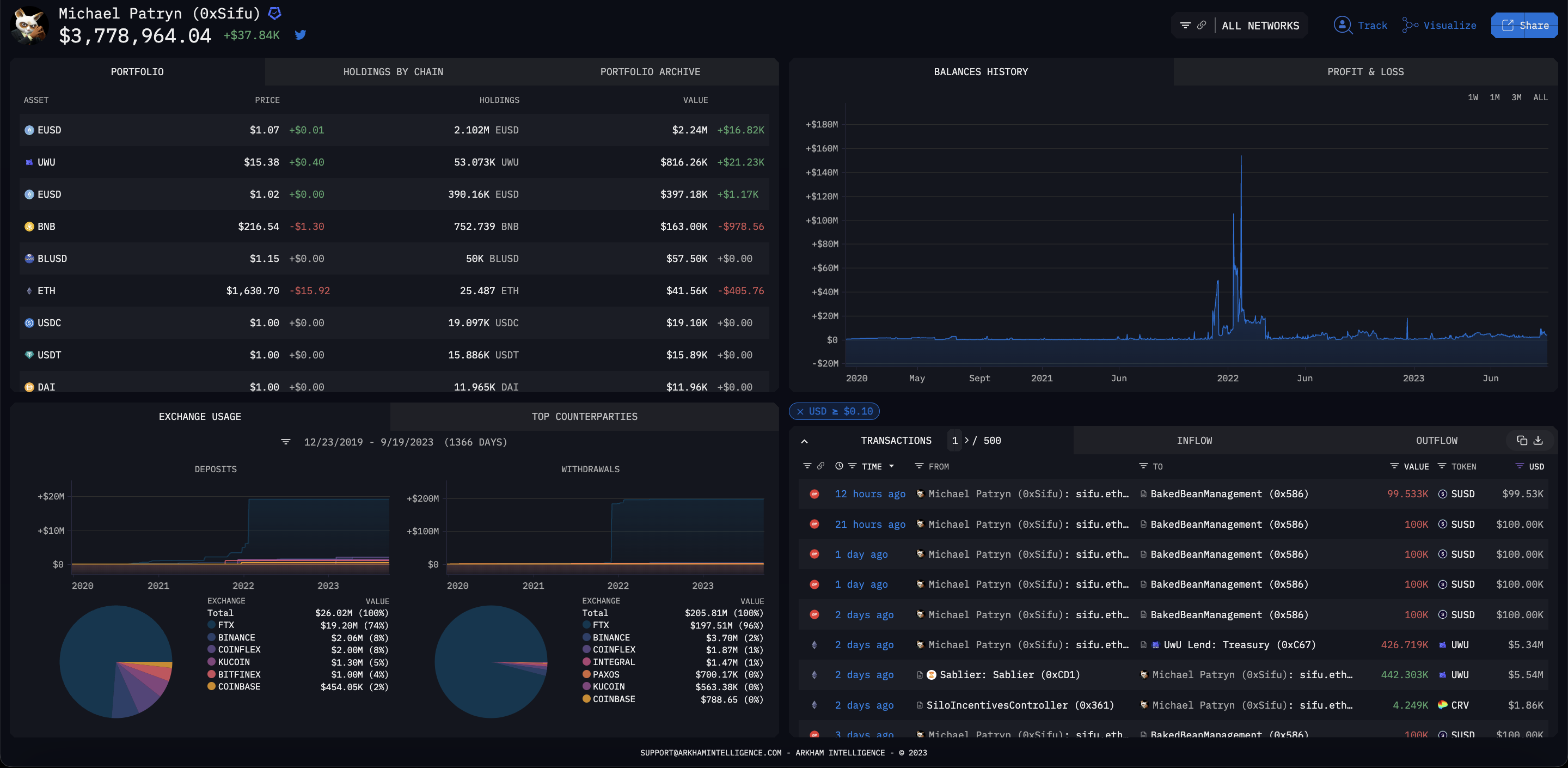The width and height of the screenshot is (1568, 768).
Task: Open the TIME sort dropdown arrow
Action: coord(892,466)
